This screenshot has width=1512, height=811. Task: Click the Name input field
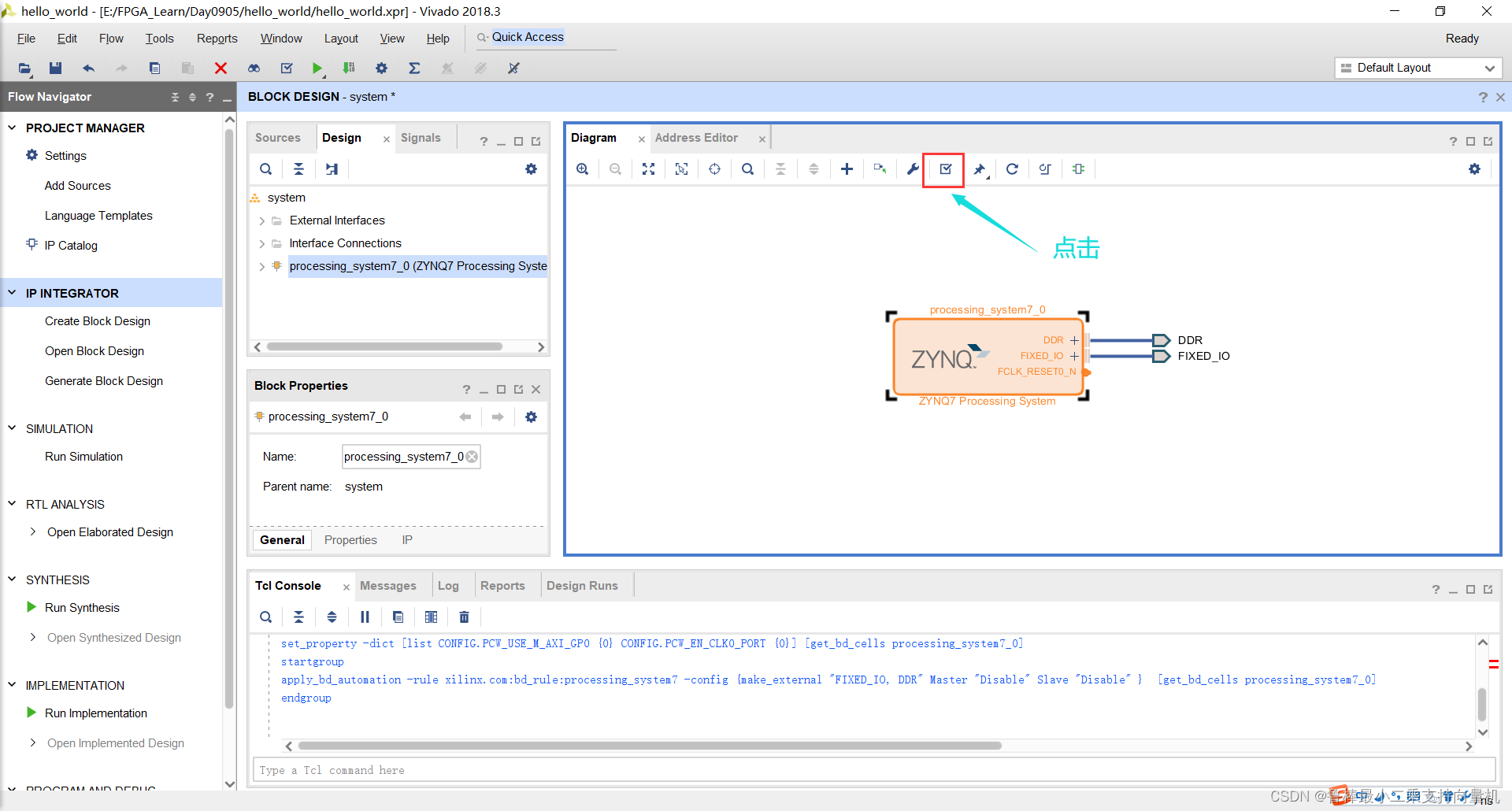[410, 457]
